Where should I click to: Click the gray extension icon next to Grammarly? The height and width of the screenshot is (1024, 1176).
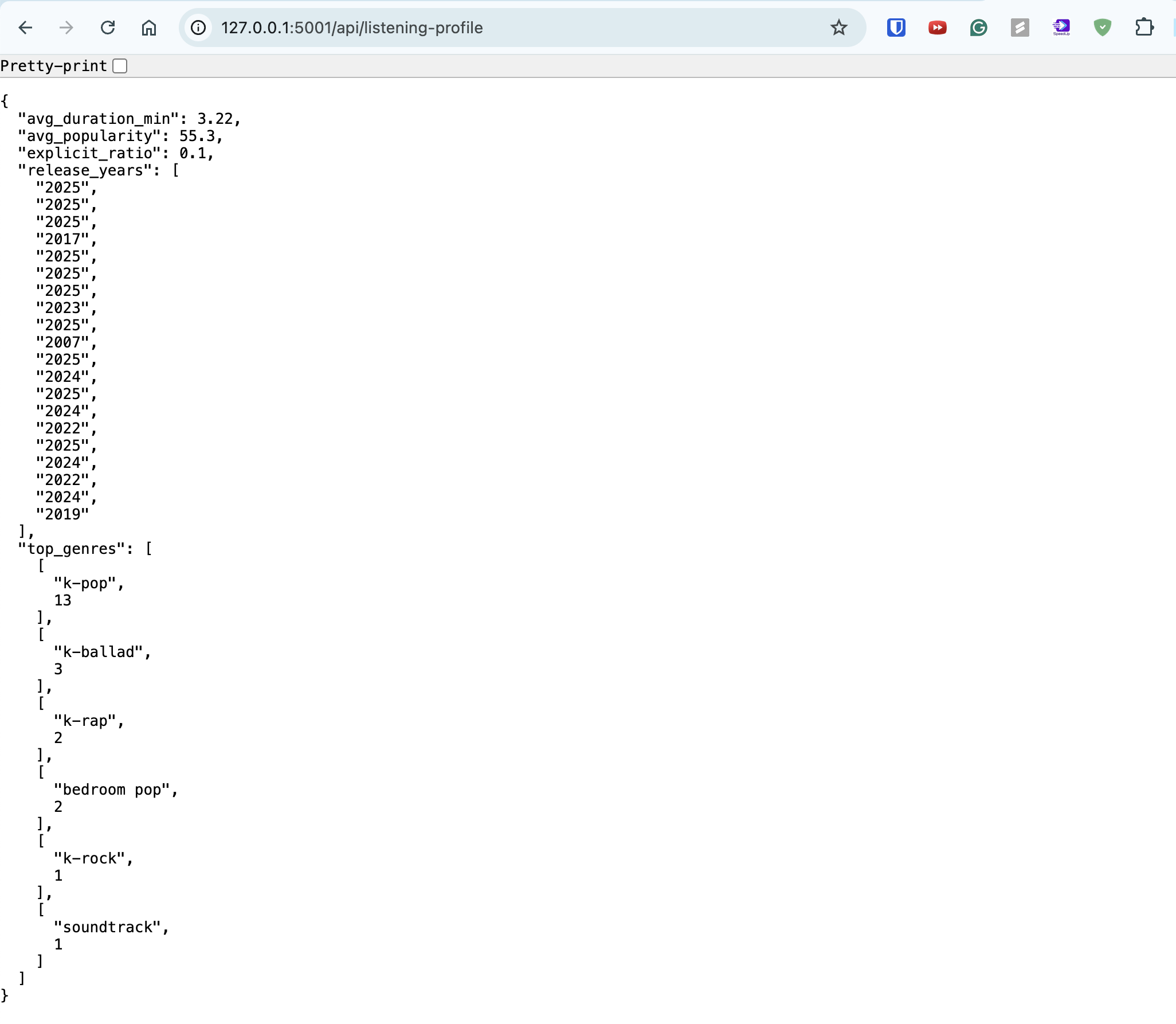coord(1021,27)
